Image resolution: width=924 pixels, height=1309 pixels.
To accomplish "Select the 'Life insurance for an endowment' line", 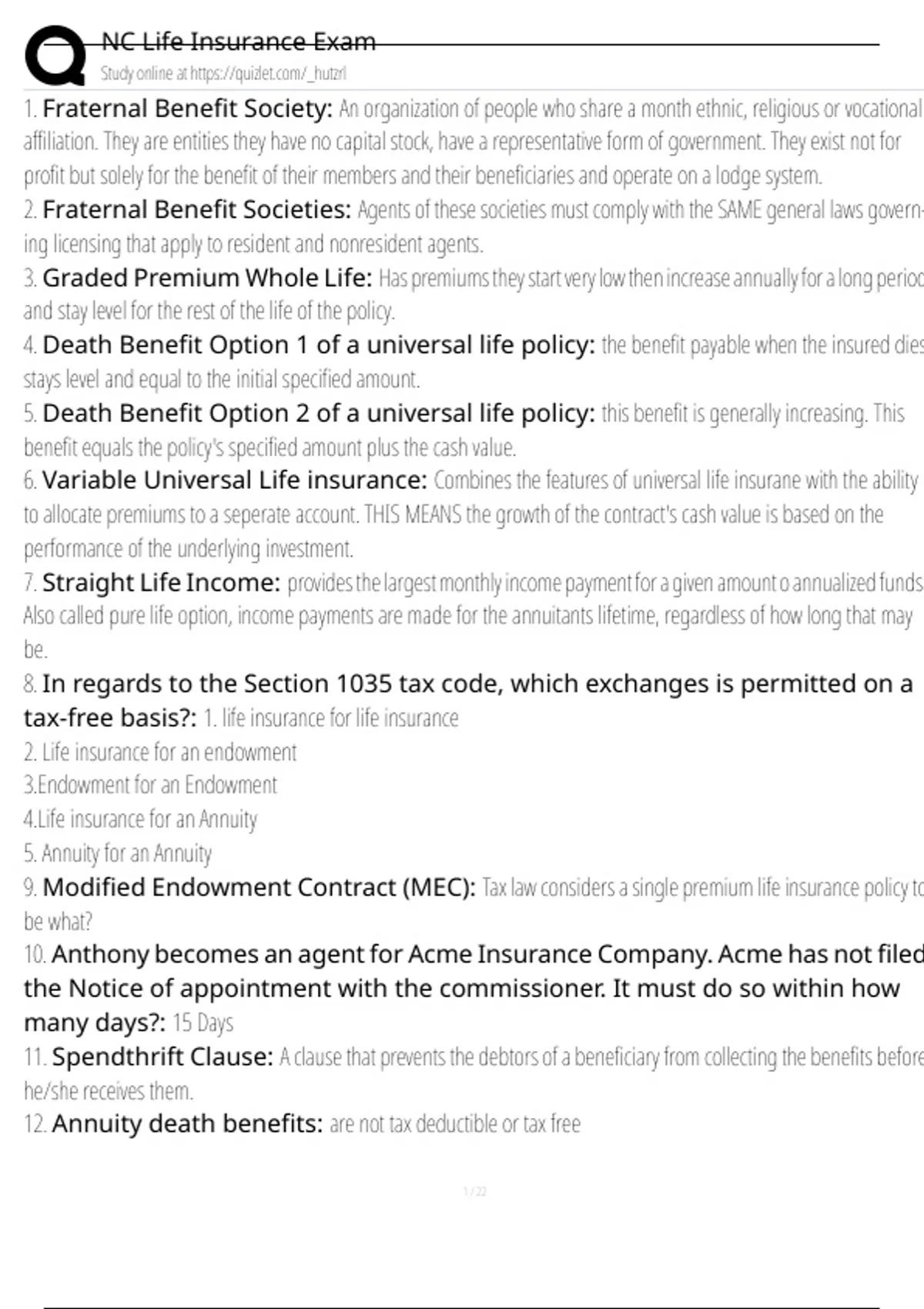I will pyautogui.click(x=160, y=752).
